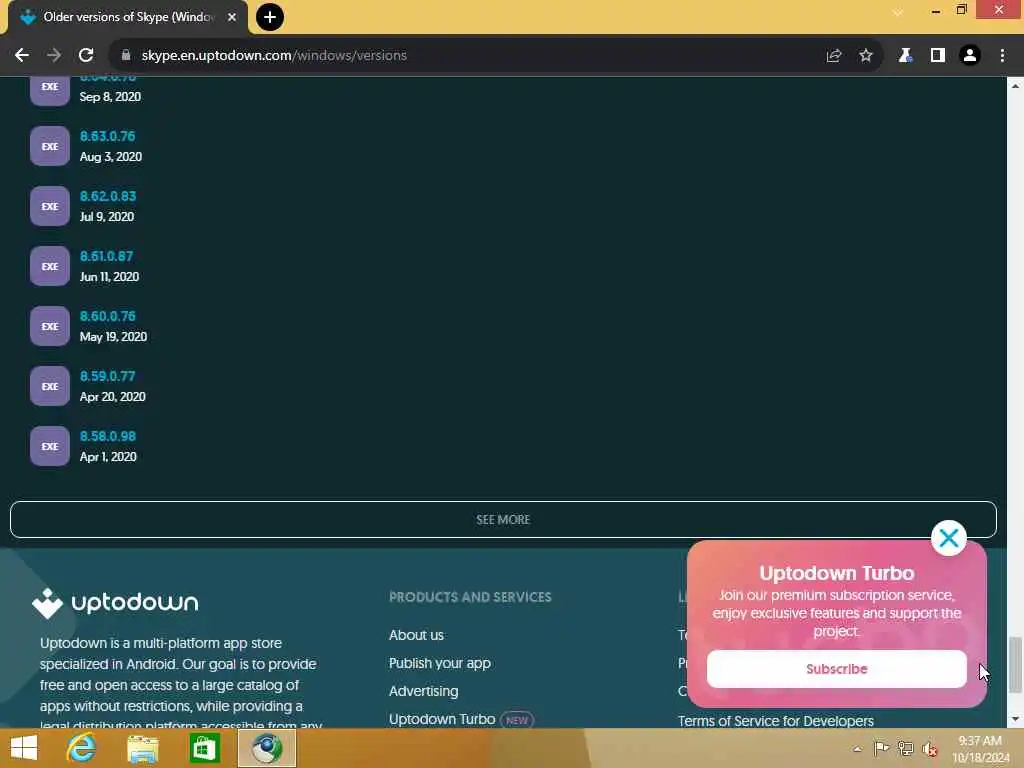
Task: Select the Older versions of Skype tab
Action: [x=127, y=17]
